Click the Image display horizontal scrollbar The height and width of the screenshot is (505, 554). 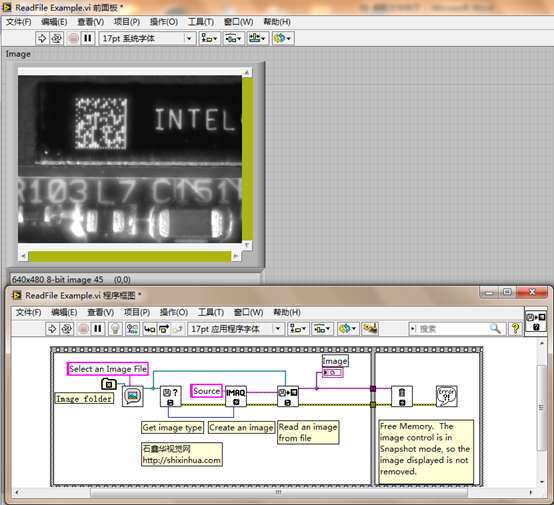click(x=130, y=256)
